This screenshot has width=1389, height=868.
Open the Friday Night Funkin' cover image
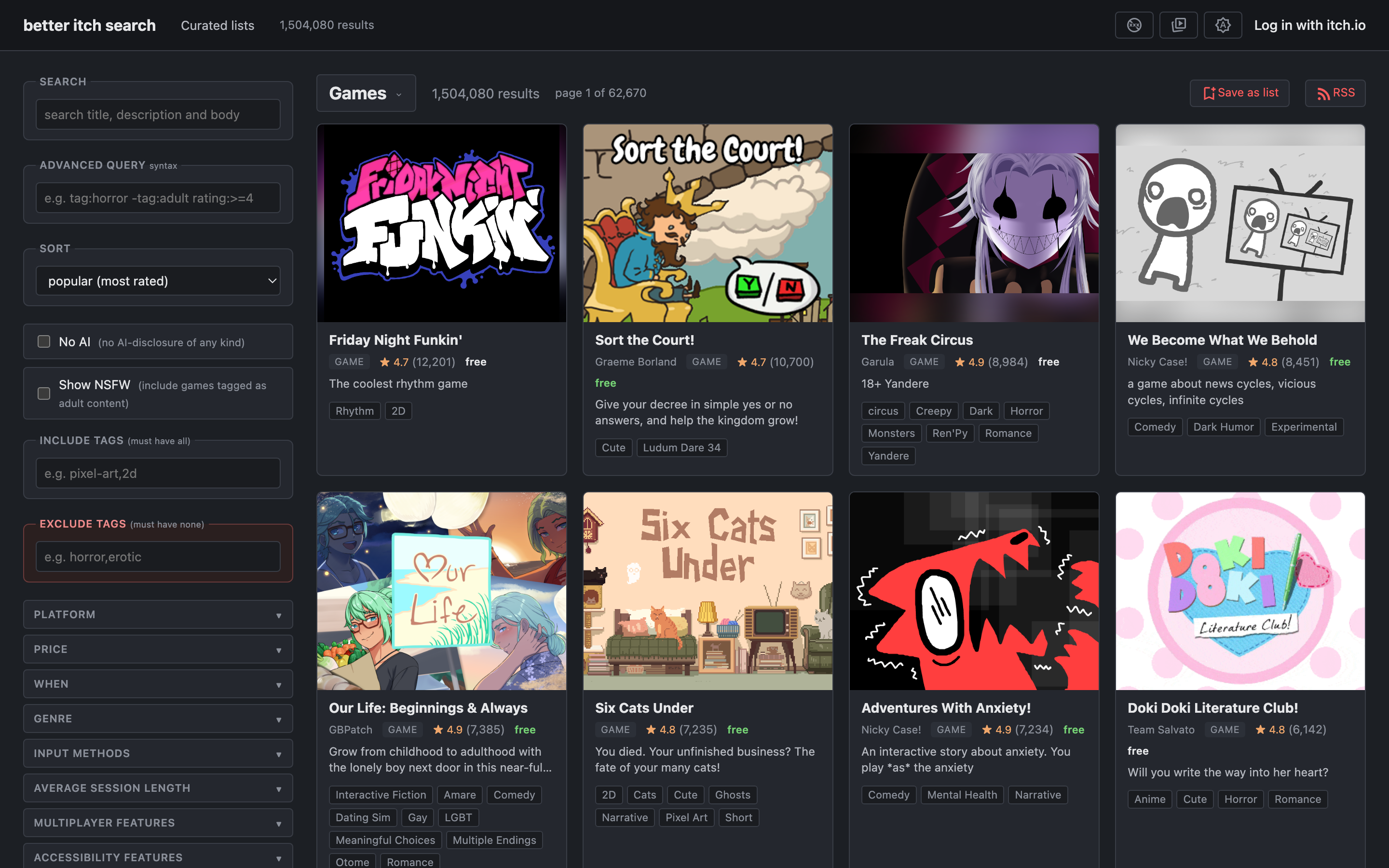441,223
